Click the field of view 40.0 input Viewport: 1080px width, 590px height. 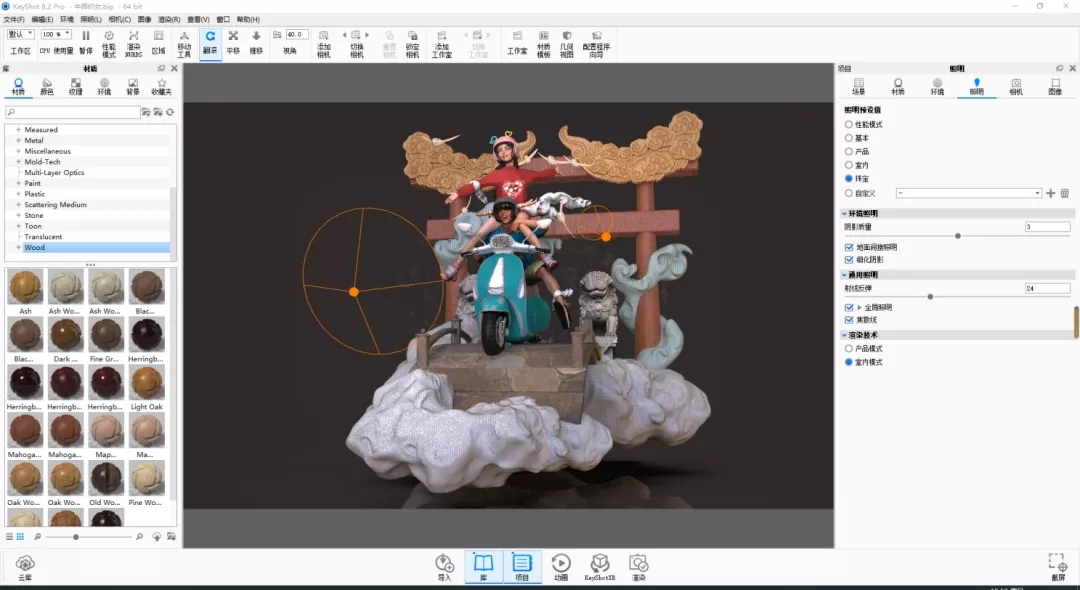click(x=297, y=34)
